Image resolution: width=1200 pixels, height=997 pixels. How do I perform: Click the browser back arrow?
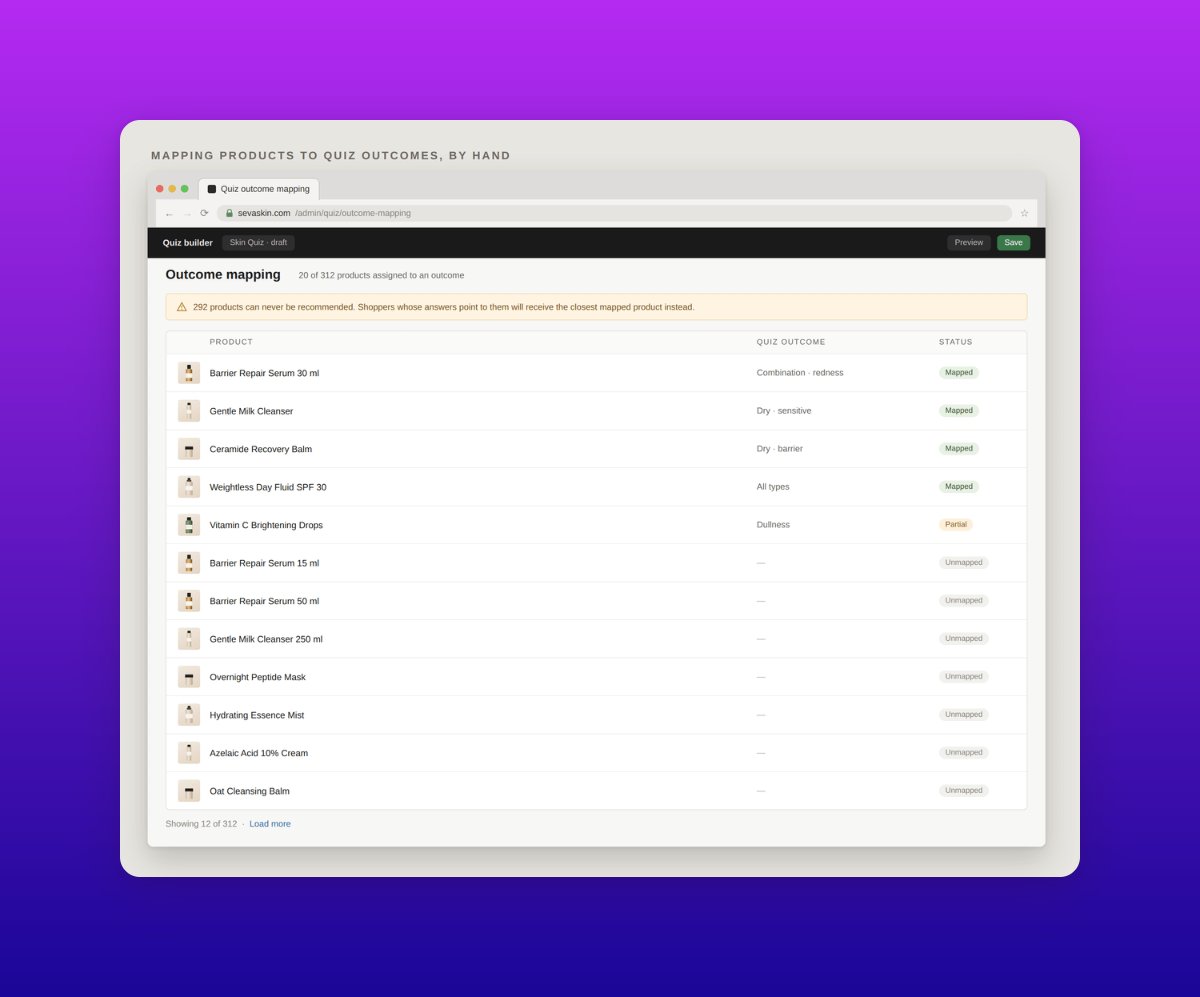169,213
